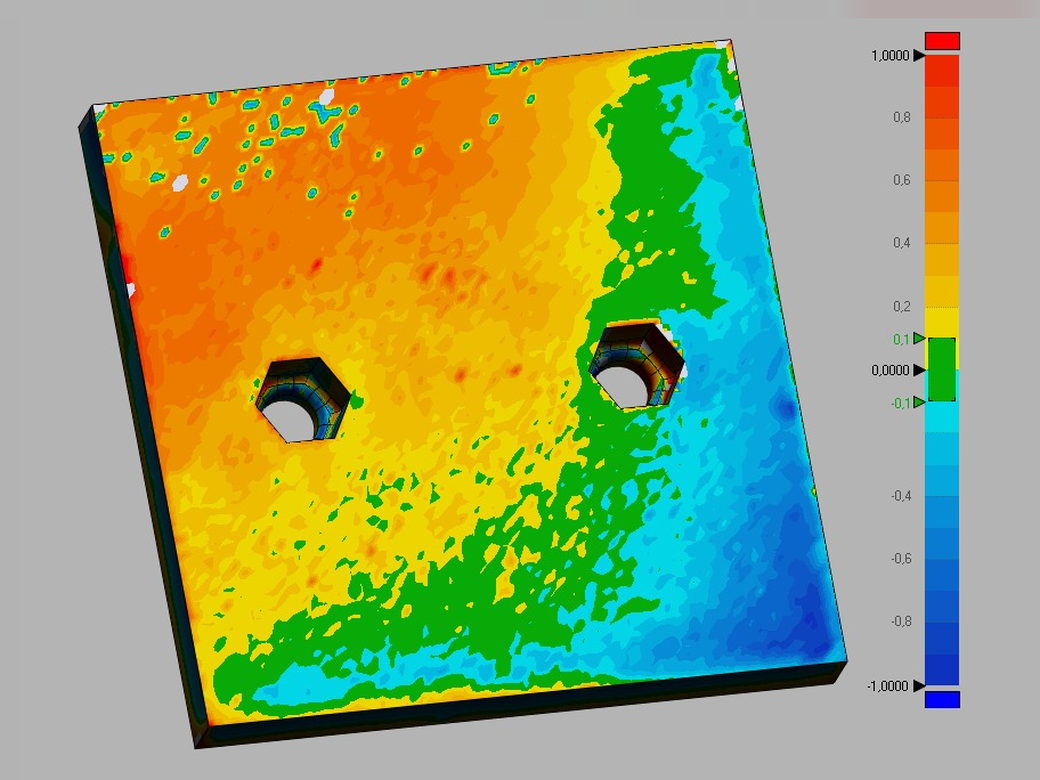The height and width of the screenshot is (780, 1040).
Task: Click the green lower tolerance marker at -0,1
Action: (x=919, y=402)
